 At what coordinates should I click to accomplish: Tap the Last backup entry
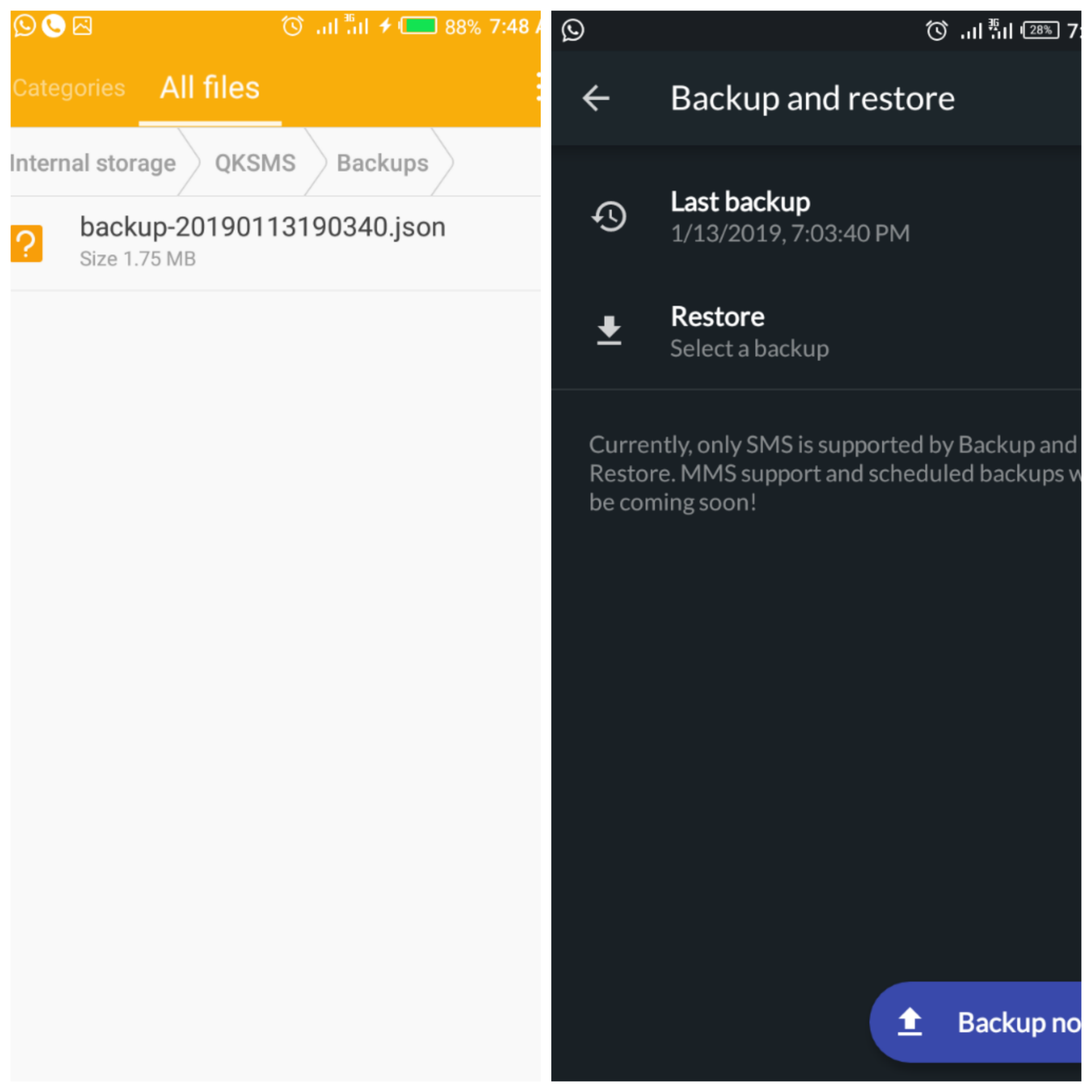[x=816, y=217]
